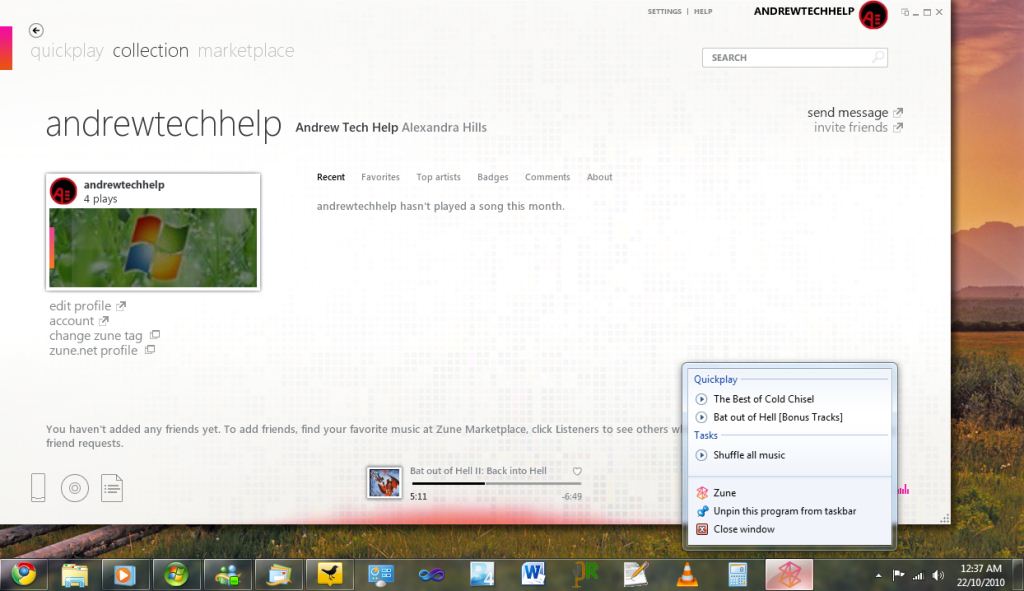Open Windows Explorer from taskbar
This screenshot has width=1024, height=591.
[74, 575]
